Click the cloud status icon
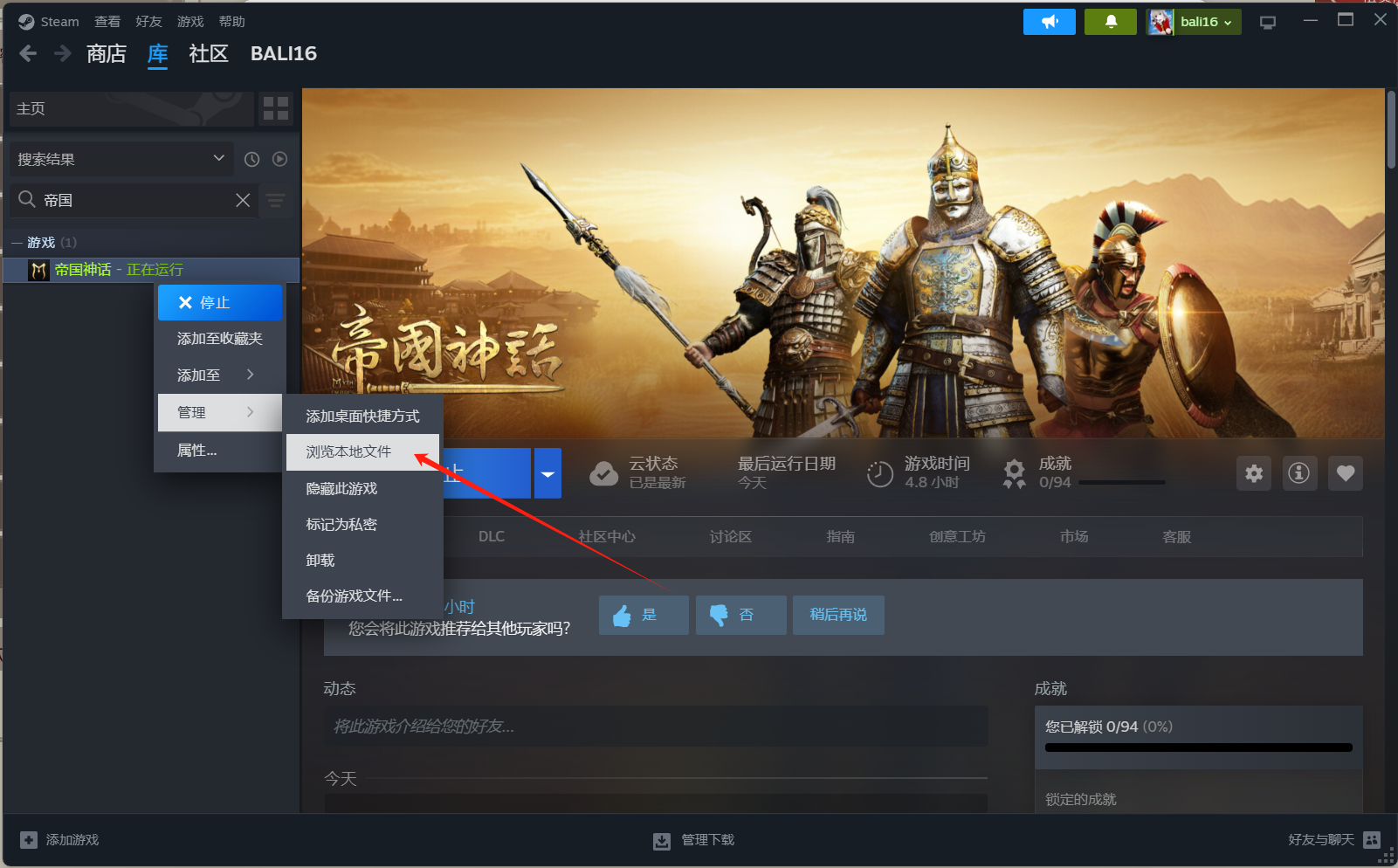 (x=603, y=473)
